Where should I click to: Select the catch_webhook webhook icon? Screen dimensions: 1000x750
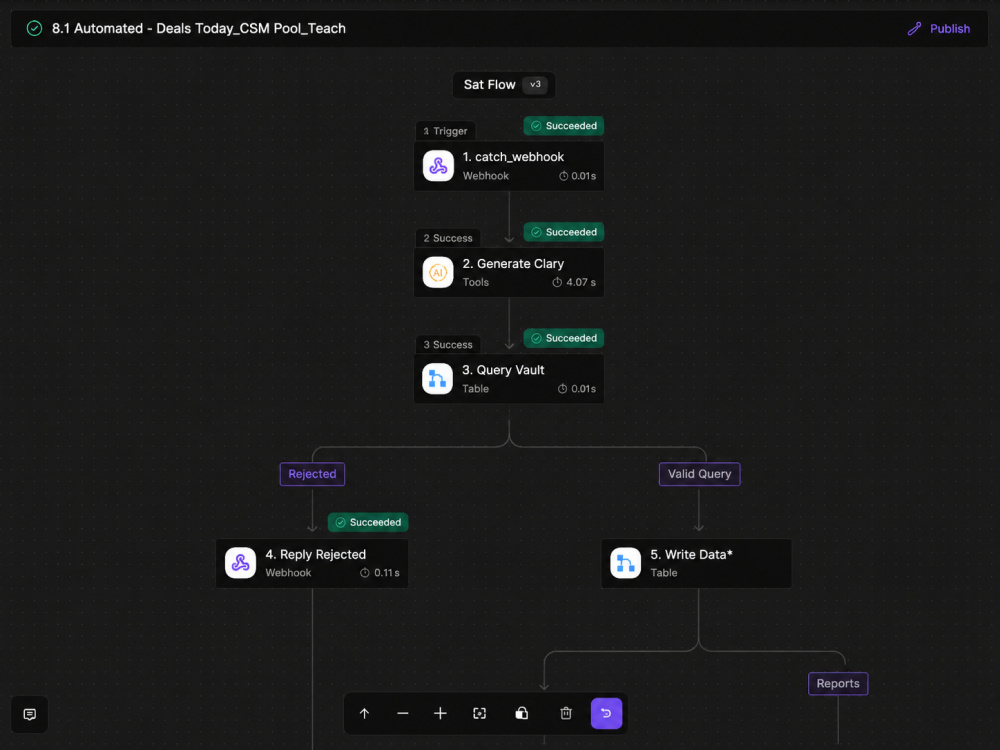point(438,166)
